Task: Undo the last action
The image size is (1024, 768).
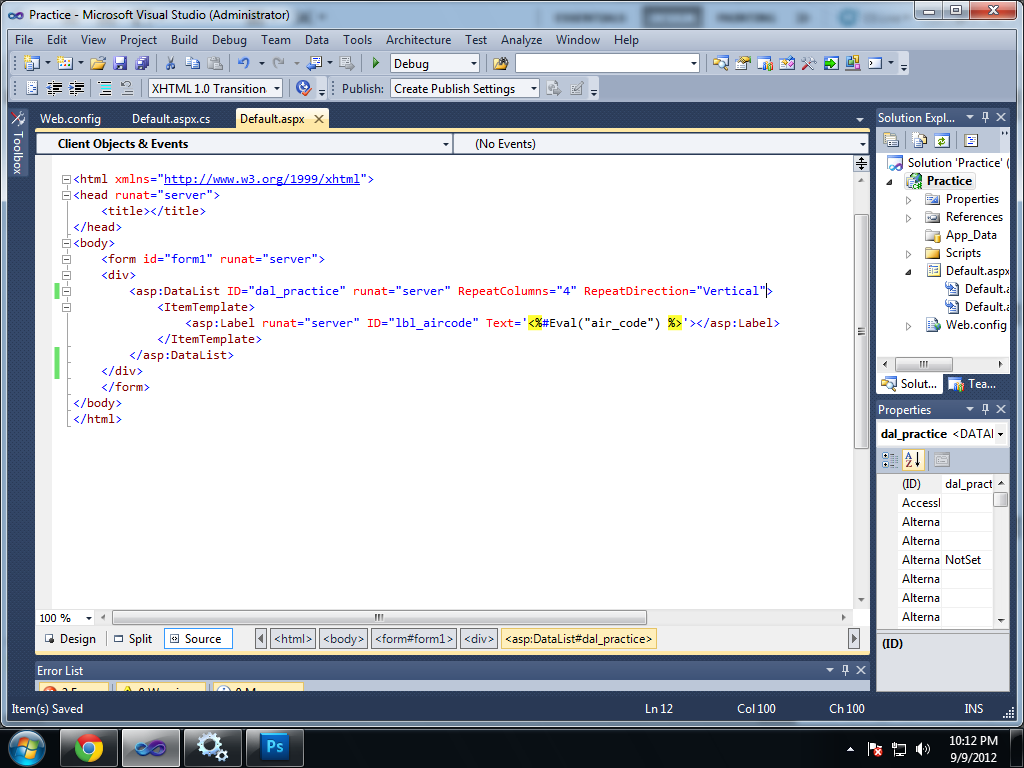Action: pos(244,63)
